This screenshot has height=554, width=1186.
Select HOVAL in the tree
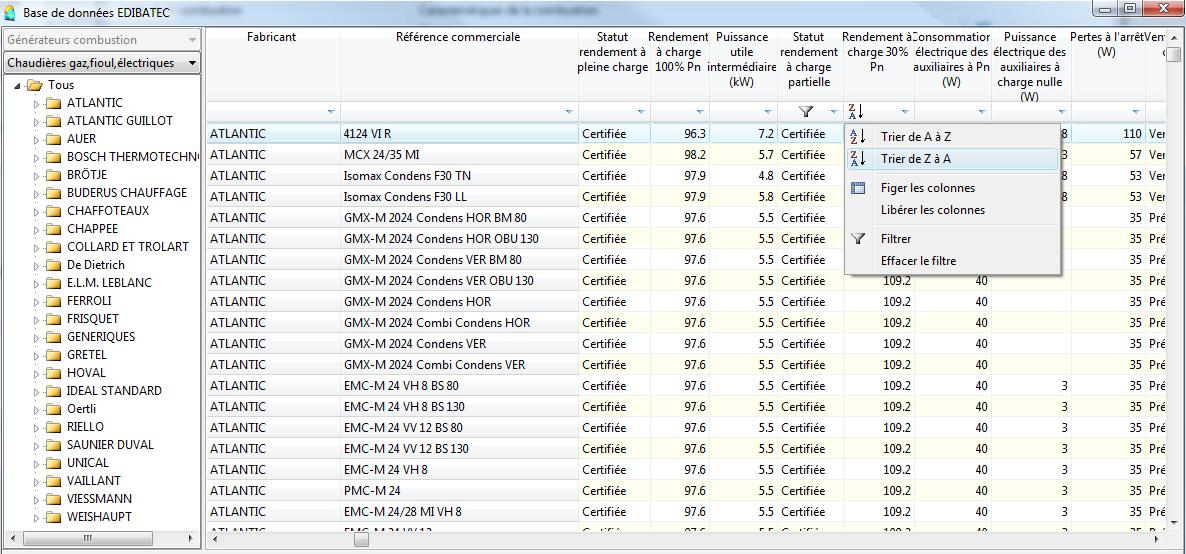click(86, 373)
